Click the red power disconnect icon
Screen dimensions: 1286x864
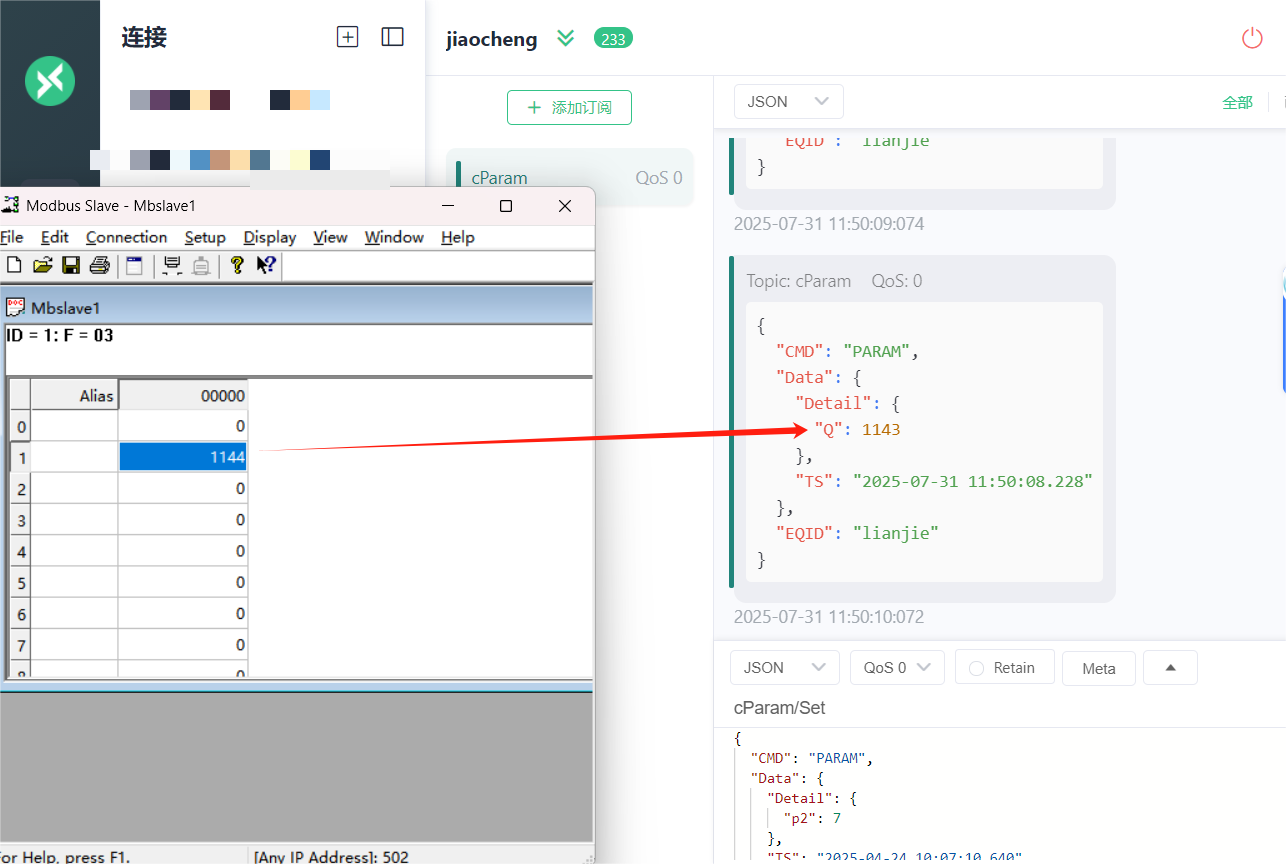pyautogui.click(x=1252, y=38)
